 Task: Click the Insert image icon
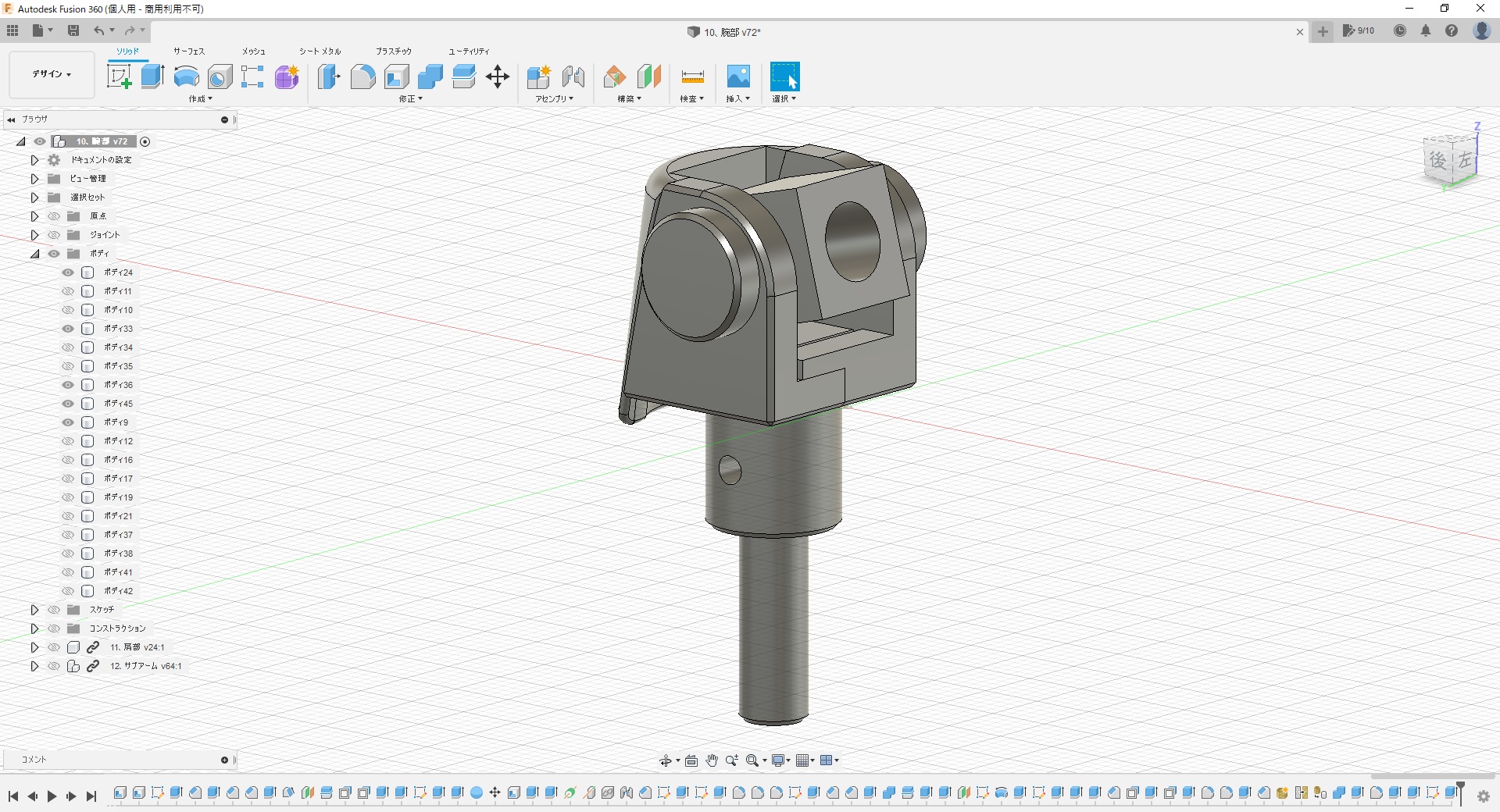click(737, 77)
